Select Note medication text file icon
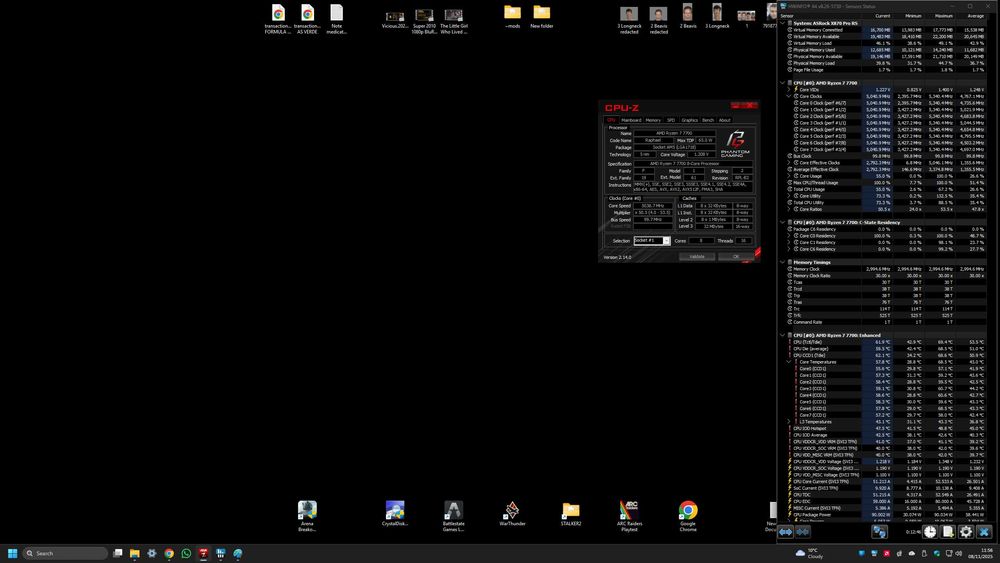Image resolution: width=1000 pixels, height=563 pixels. (x=336, y=19)
